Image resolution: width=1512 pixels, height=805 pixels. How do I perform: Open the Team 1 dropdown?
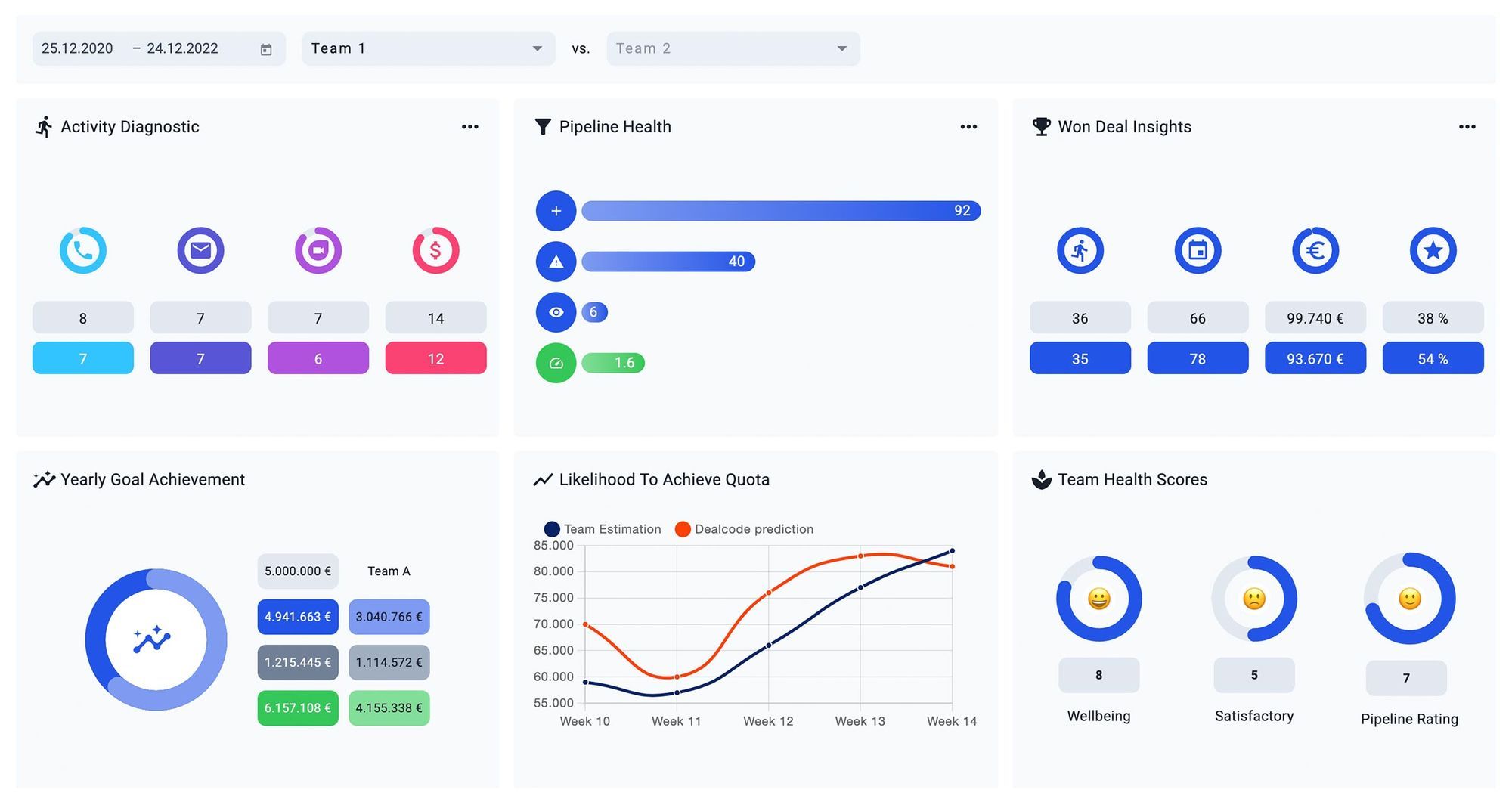[x=428, y=48]
